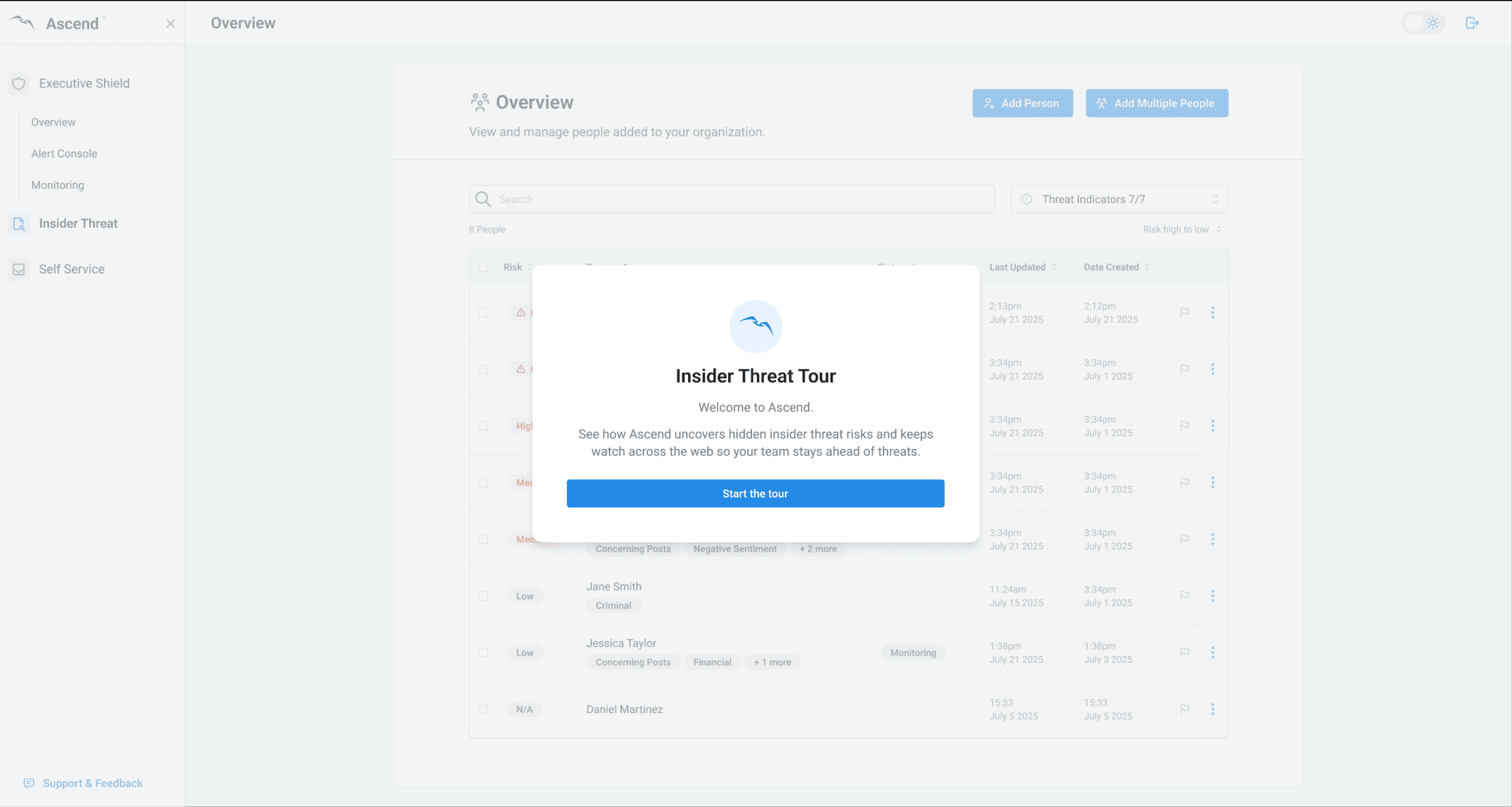
Task: Flag the Jane Smith row
Action: [x=1184, y=596]
